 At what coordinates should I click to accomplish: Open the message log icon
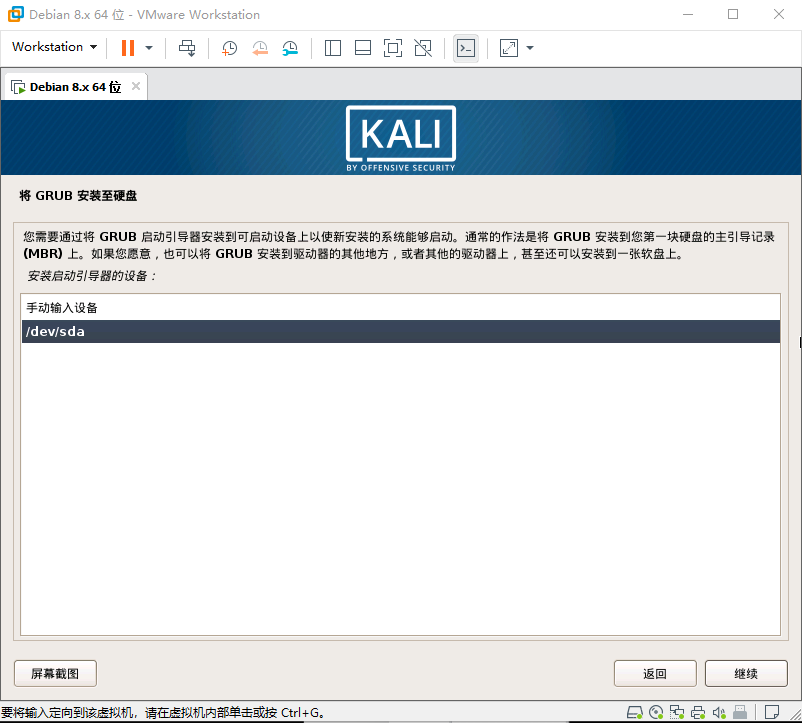coord(772,712)
